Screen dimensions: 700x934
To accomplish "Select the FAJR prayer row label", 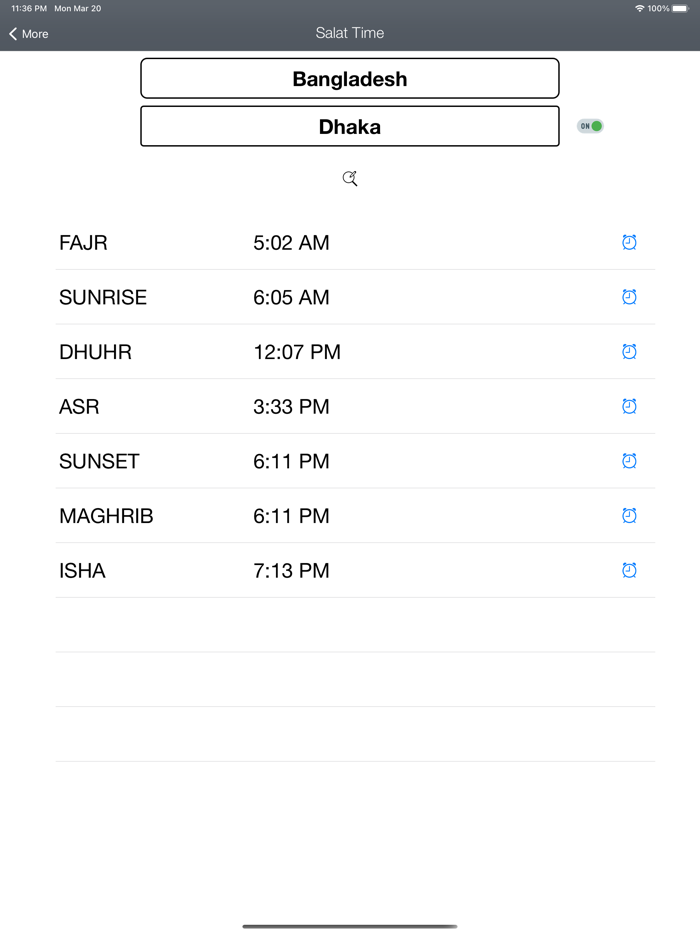I will click(x=83, y=243).
